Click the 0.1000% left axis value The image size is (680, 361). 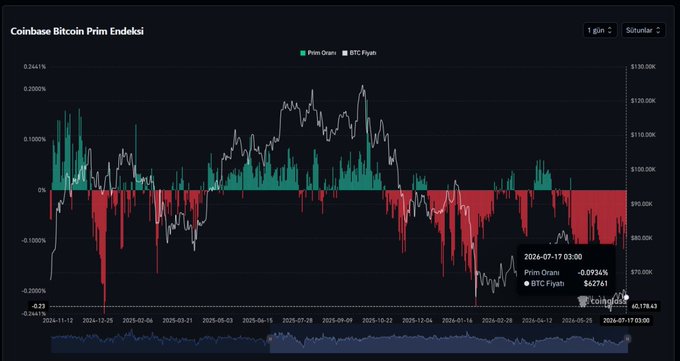point(35,139)
